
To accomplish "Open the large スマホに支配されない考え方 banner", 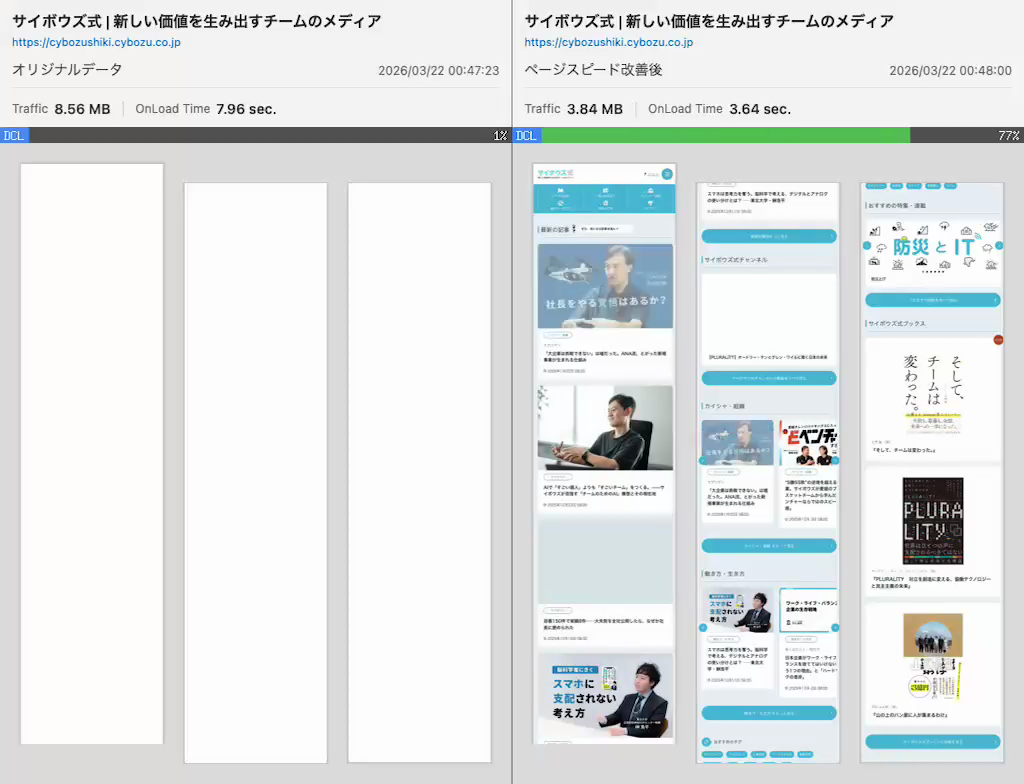I will [605, 697].
